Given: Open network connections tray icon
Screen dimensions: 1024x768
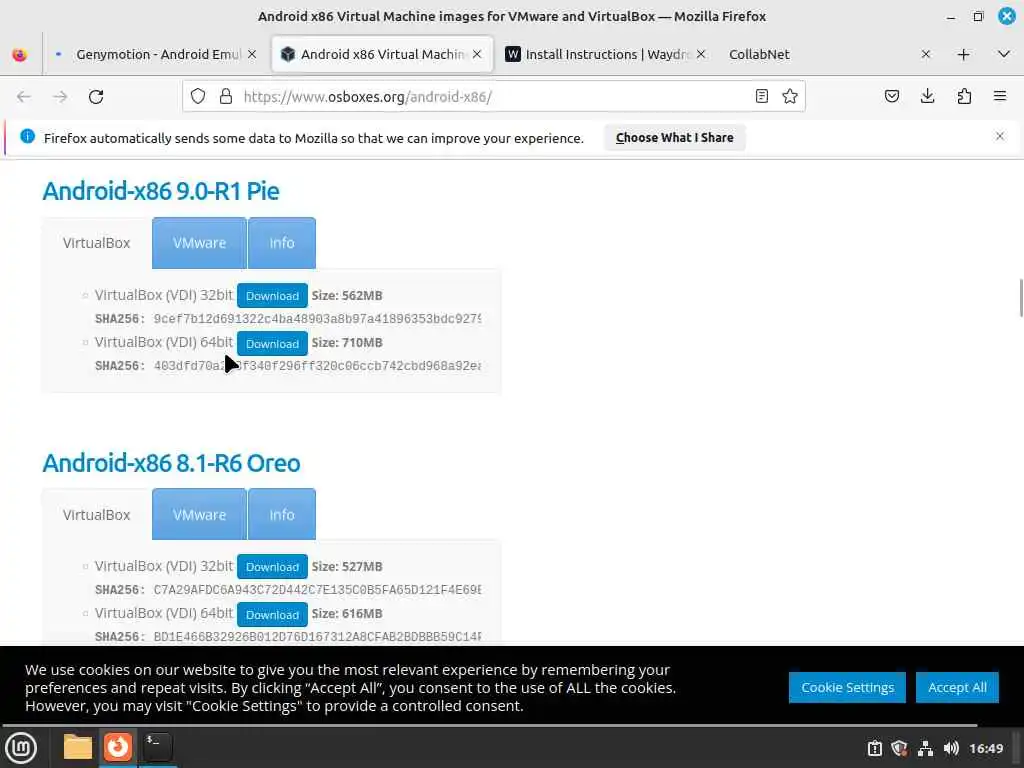Looking at the screenshot, I should [925, 748].
